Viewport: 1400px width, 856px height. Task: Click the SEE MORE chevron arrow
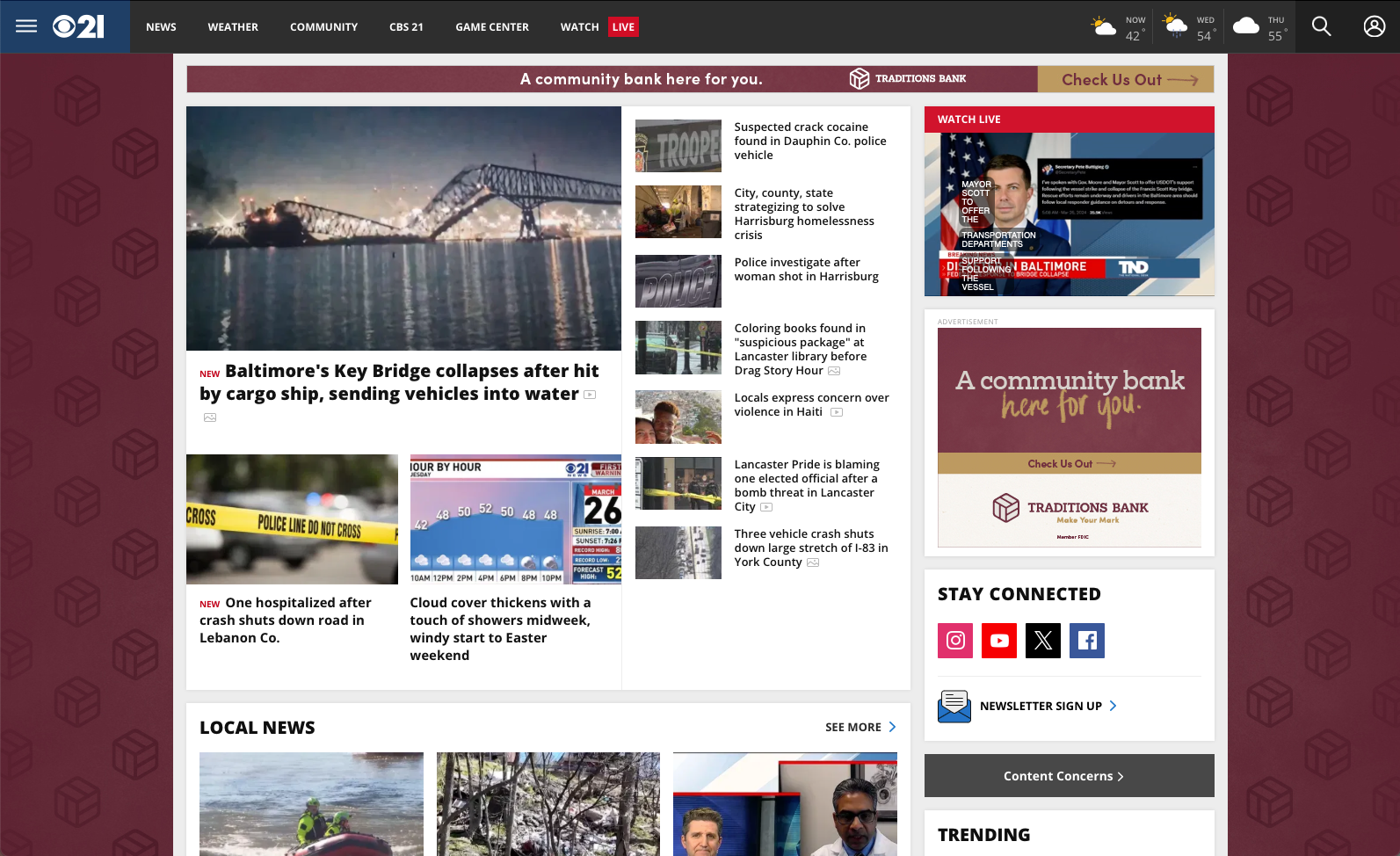click(x=892, y=727)
